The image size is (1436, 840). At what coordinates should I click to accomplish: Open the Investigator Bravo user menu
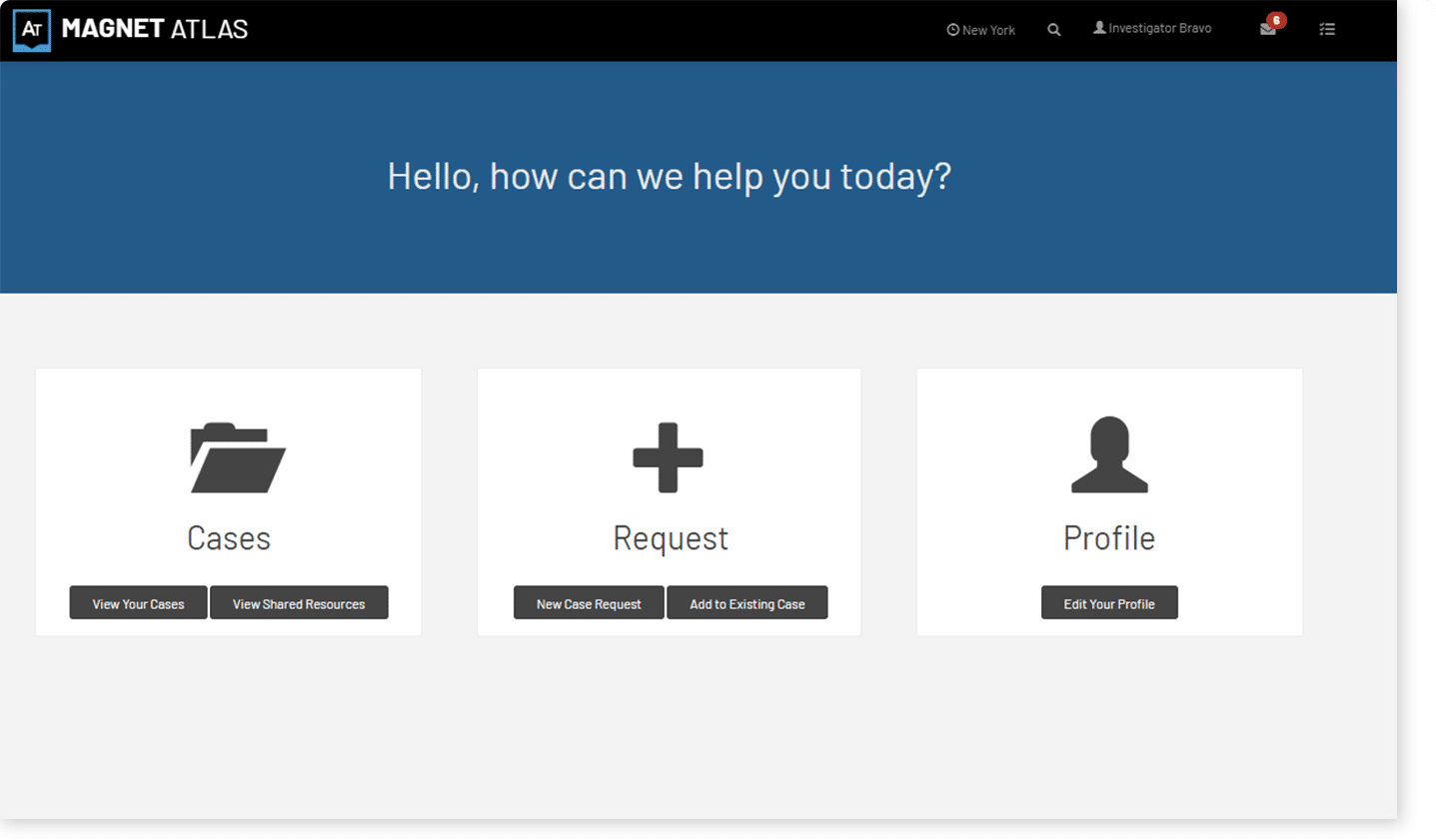point(1152,28)
